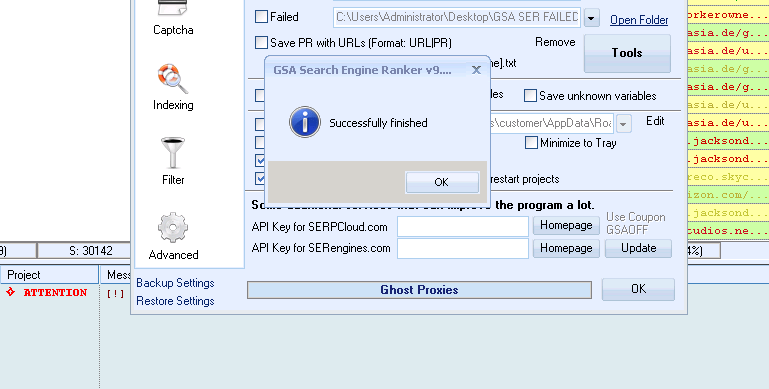Toggle Save PR with URLs checkbox

click(261, 43)
